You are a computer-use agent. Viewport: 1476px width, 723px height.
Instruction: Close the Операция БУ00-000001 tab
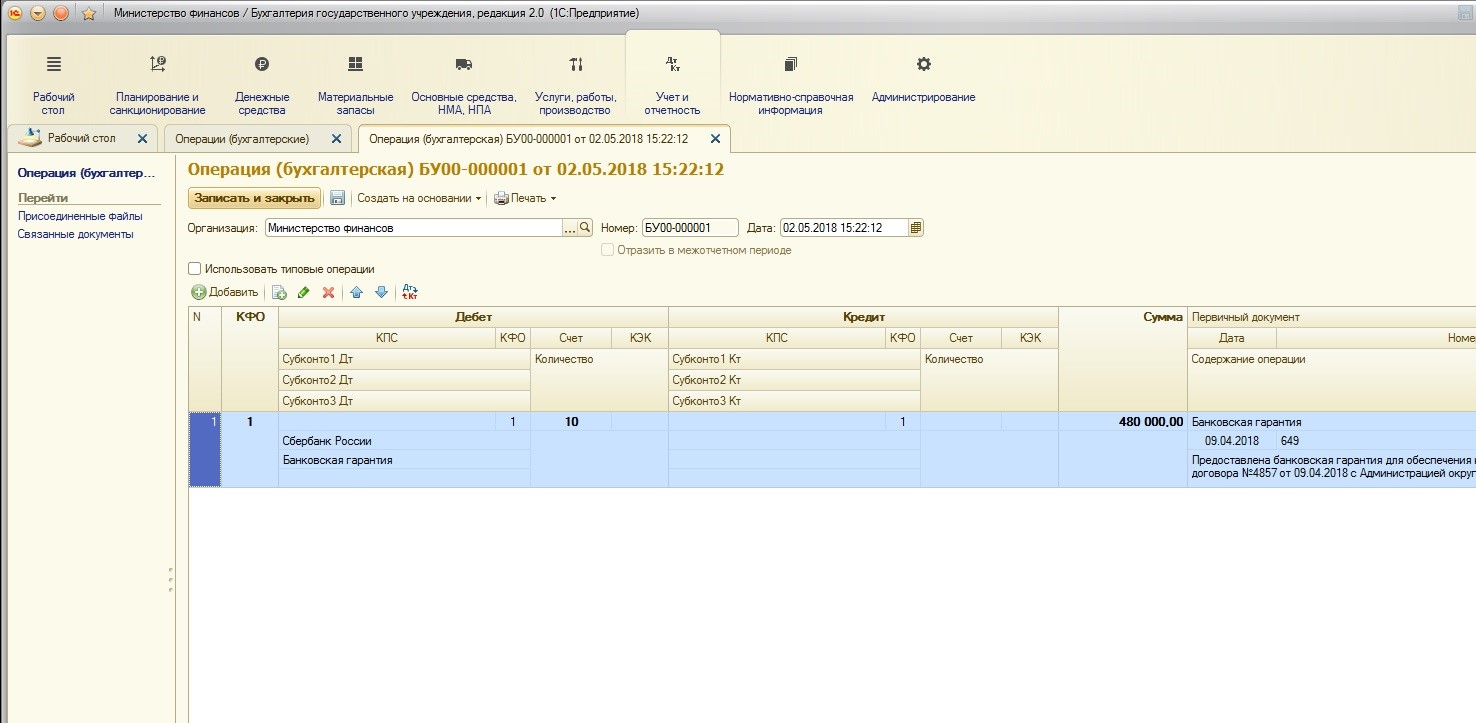715,138
